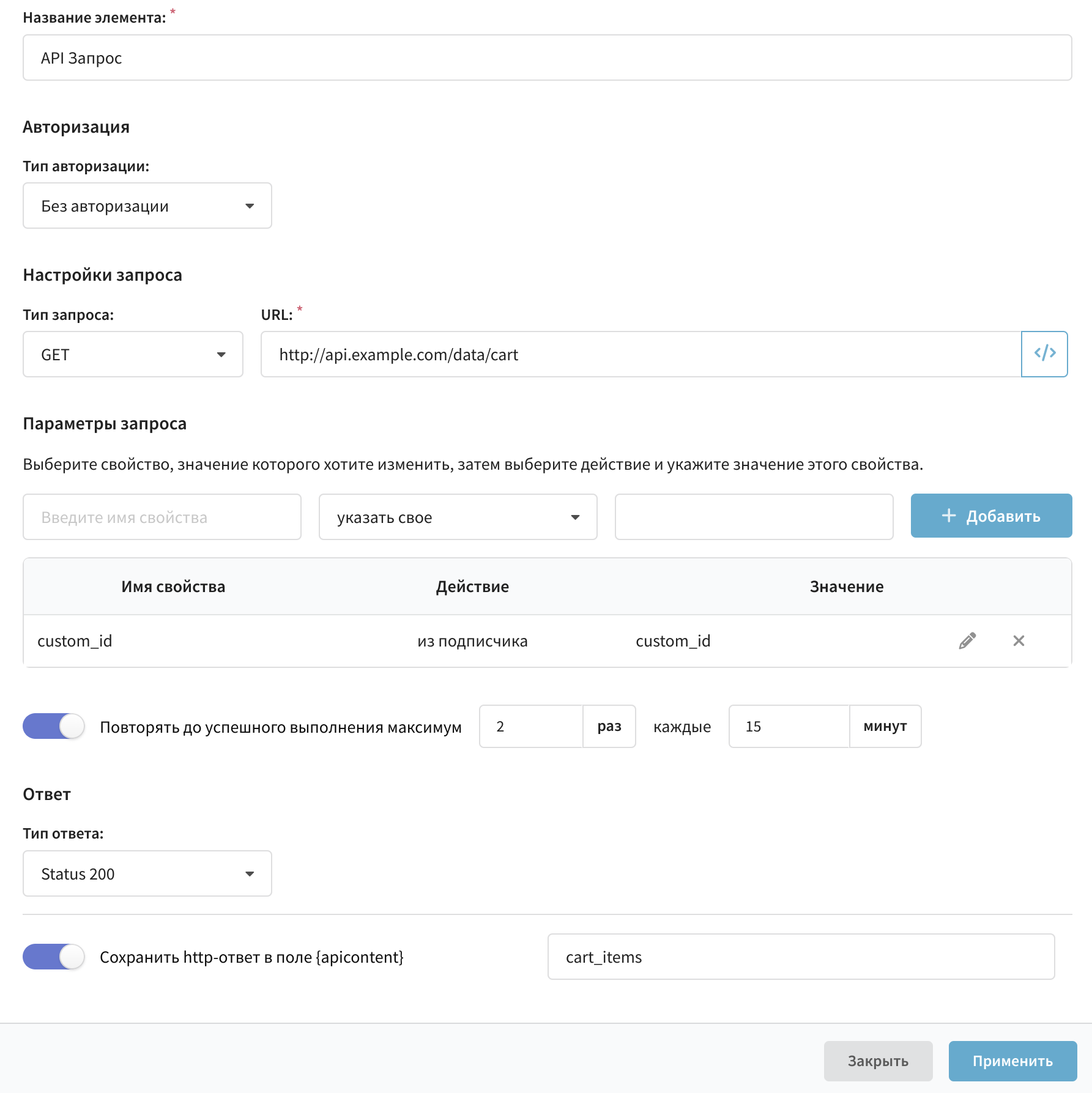The height and width of the screenshot is (1093, 1092).
Task: Toggle retry until successful execution switch
Action: [x=54, y=726]
